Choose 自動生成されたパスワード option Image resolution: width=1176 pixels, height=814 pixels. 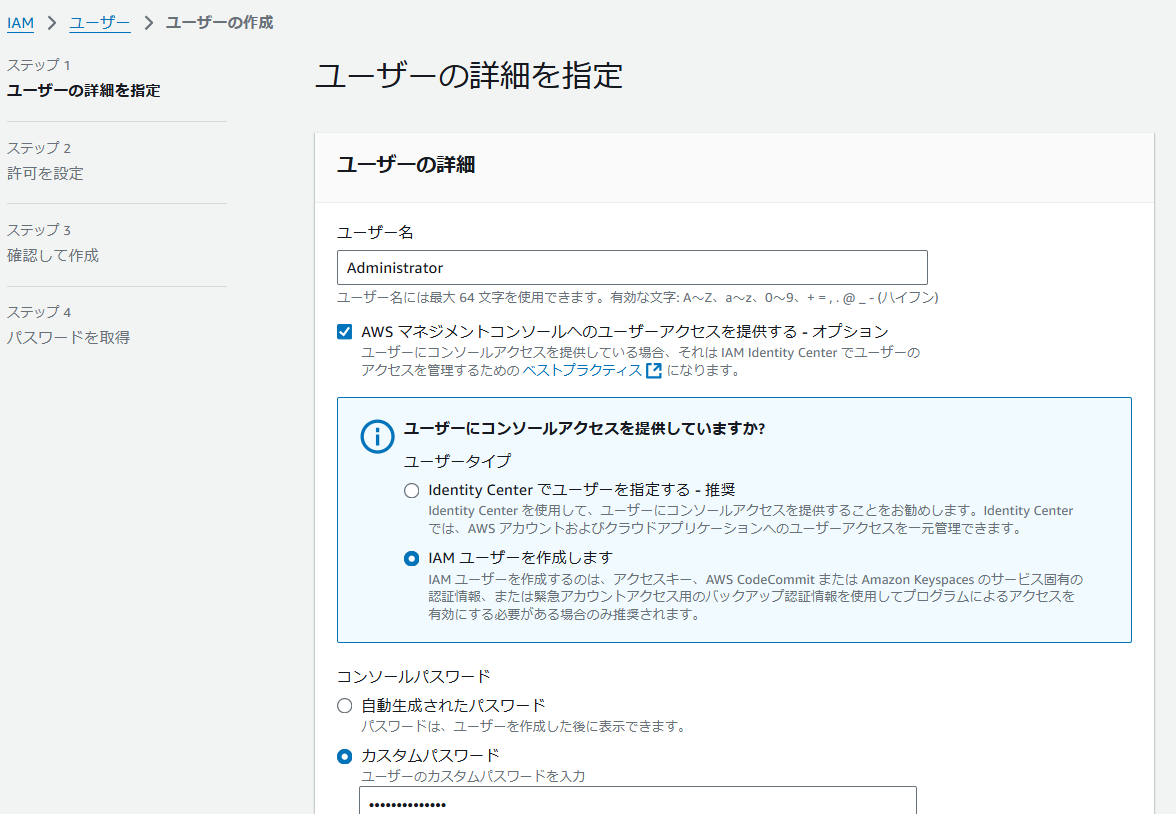point(344,706)
